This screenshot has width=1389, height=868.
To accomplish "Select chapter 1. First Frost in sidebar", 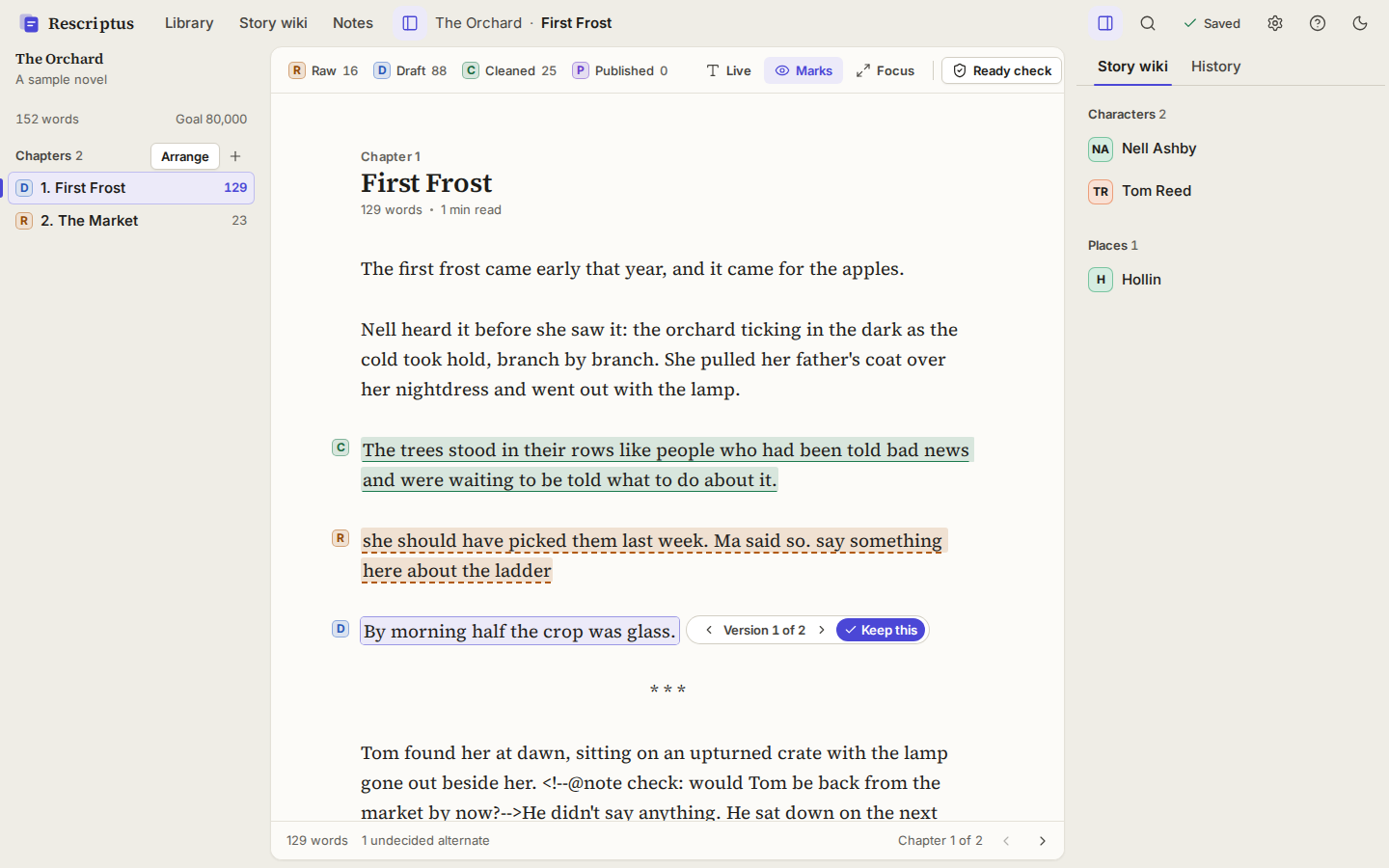I will [x=131, y=188].
